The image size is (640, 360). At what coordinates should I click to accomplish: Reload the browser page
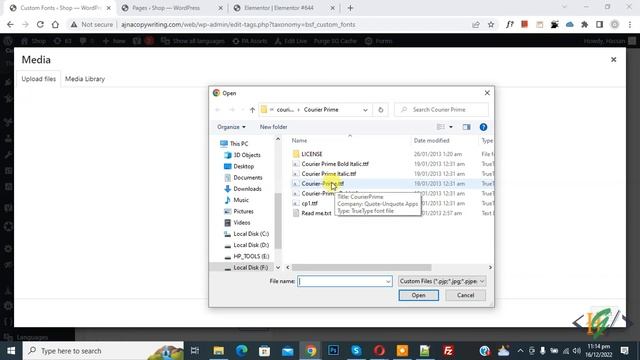[x=40, y=24]
